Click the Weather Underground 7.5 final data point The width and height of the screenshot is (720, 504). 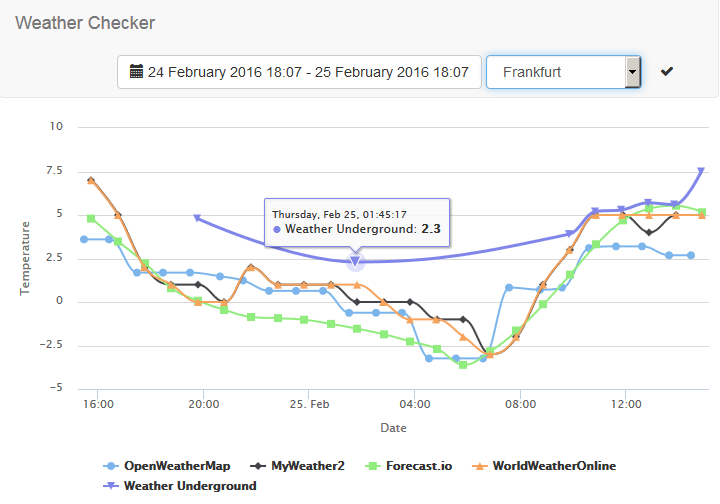pos(701,171)
